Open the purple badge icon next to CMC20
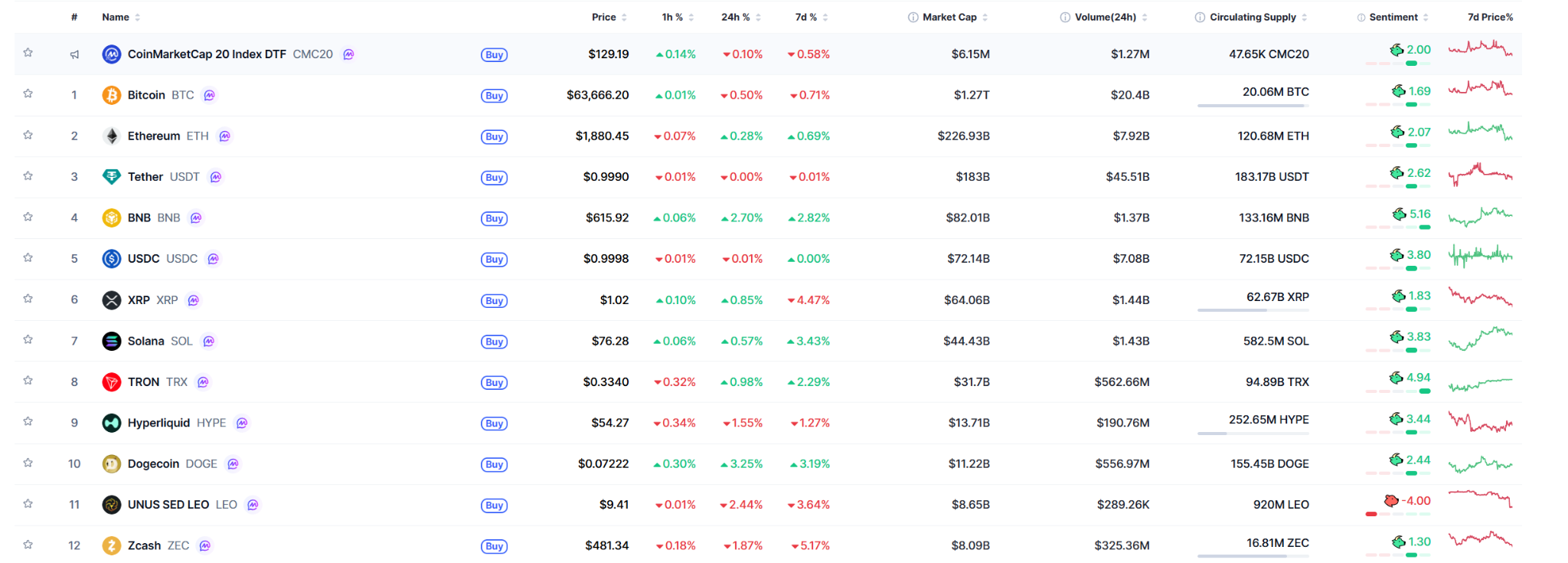This screenshot has height=563, width=1568. click(348, 54)
